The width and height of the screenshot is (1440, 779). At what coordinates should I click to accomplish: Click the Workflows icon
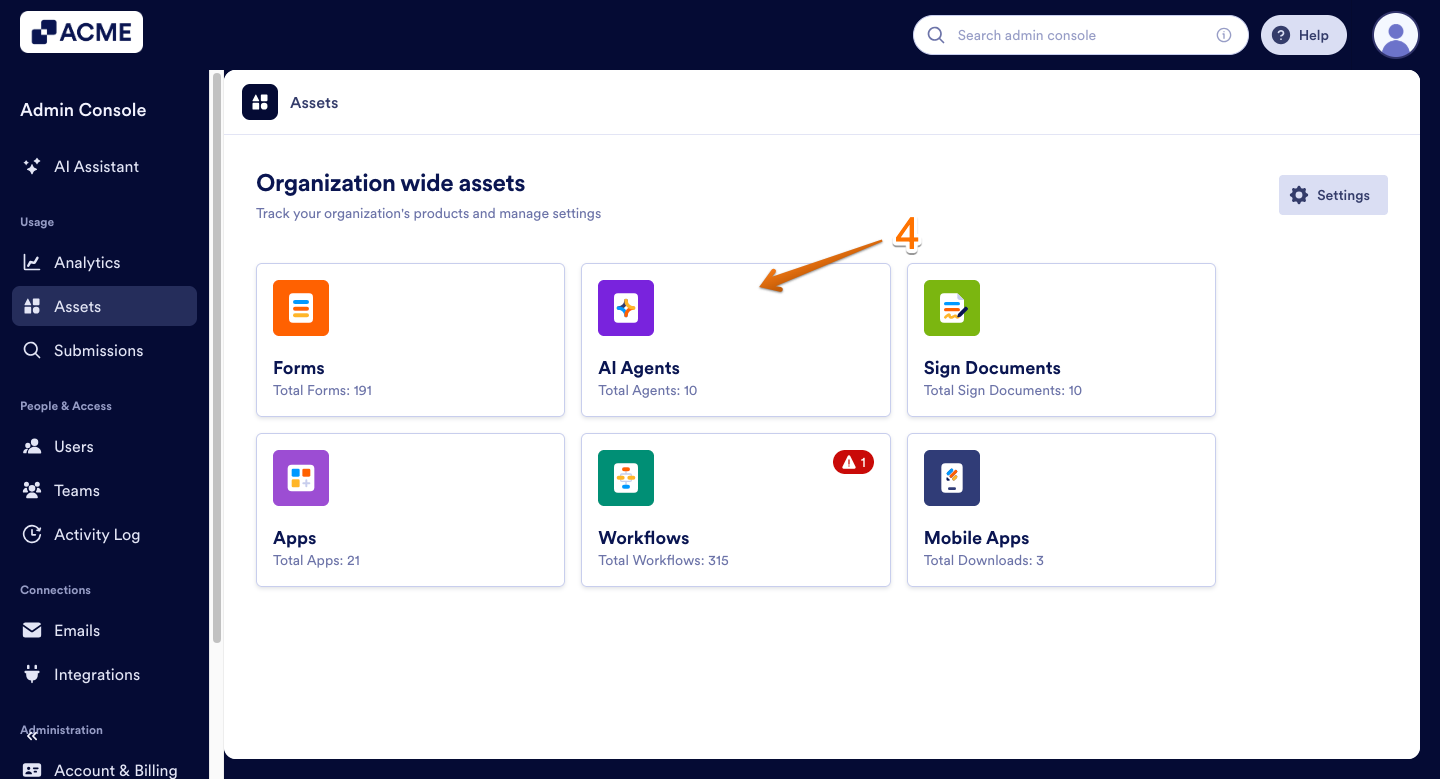(625, 478)
